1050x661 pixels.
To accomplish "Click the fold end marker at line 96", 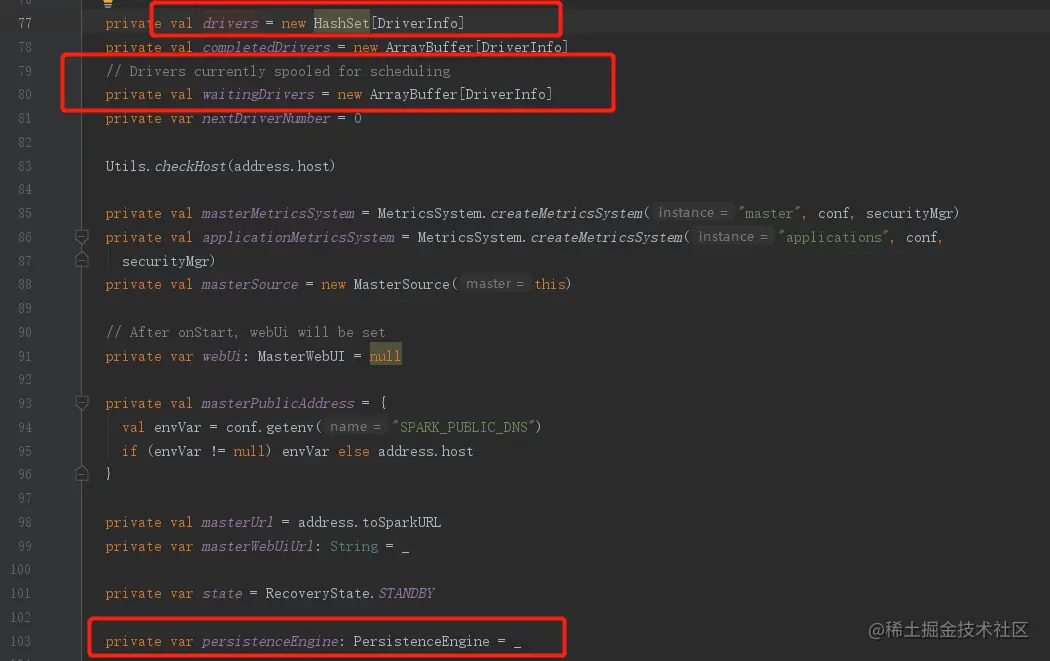I will (82, 473).
